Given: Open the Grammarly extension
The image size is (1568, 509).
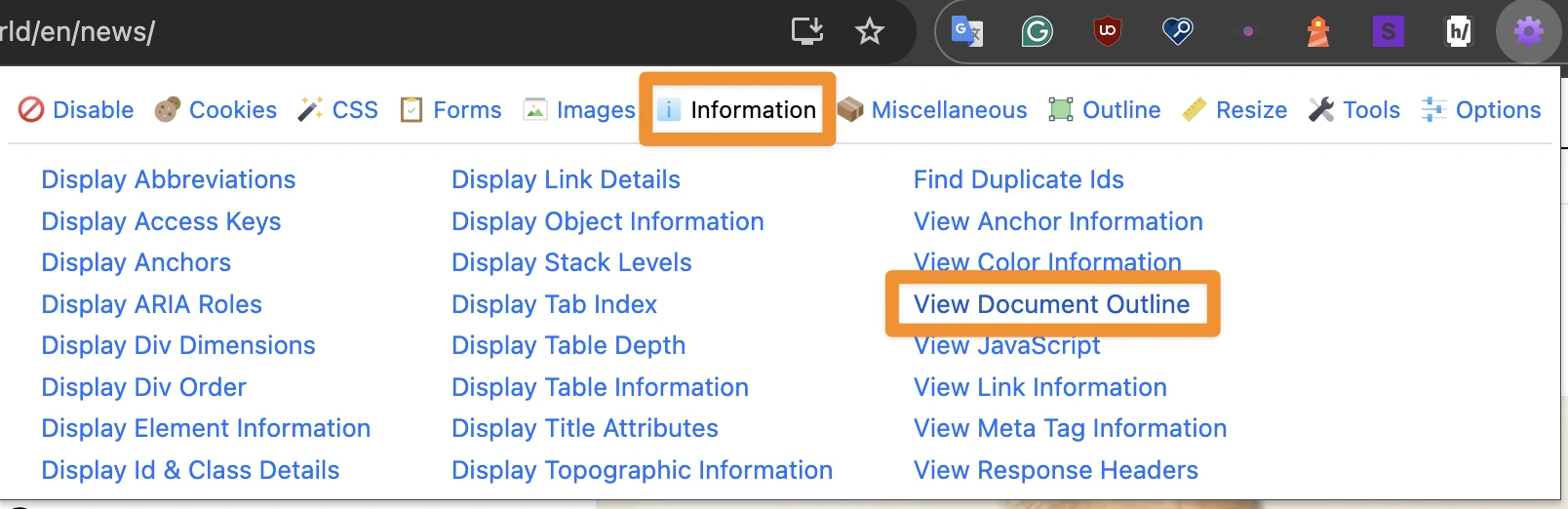Looking at the screenshot, I should click(x=1037, y=32).
